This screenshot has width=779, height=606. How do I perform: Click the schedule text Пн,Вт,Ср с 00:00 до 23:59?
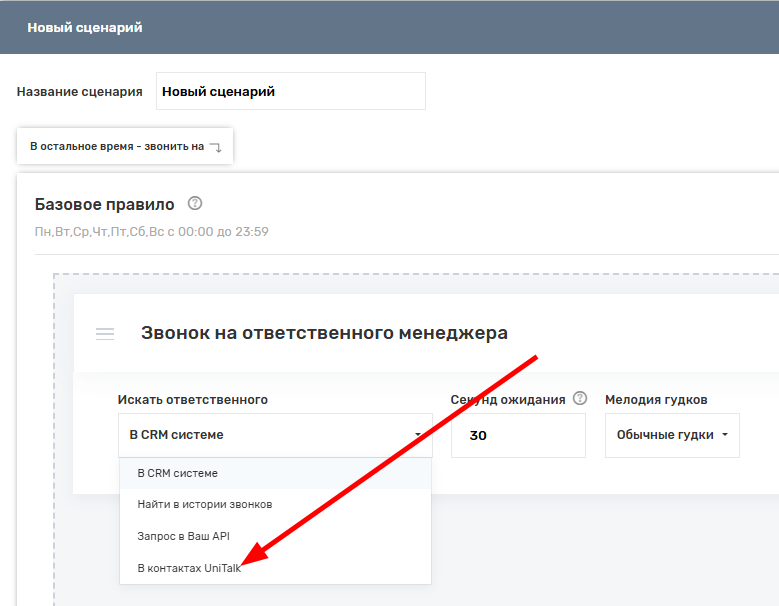[152, 232]
